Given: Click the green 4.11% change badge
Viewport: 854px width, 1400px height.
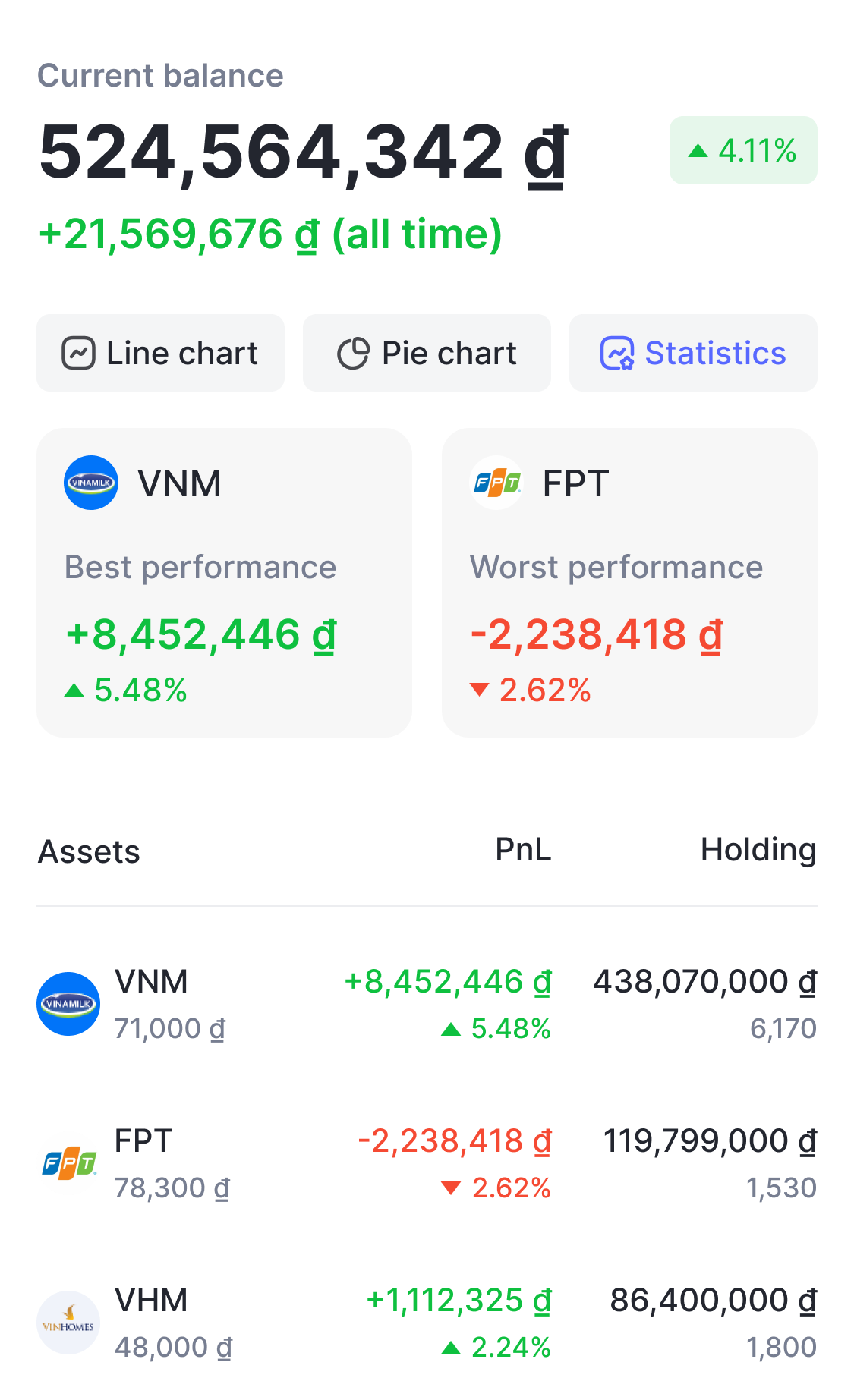Looking at the screenshot, I should pos(743,150).
